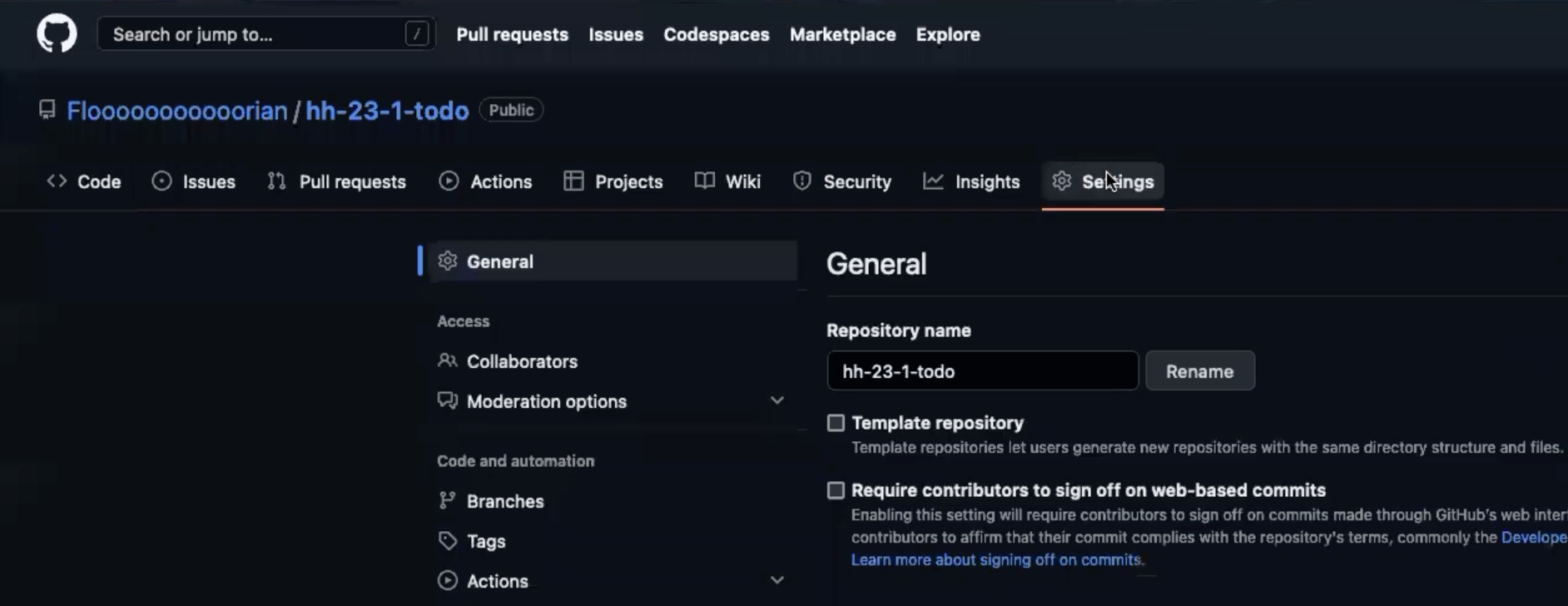Viewport: 1568px width, 606px height.
Task: Open the Security tab
Action: (x=842, y=181)
